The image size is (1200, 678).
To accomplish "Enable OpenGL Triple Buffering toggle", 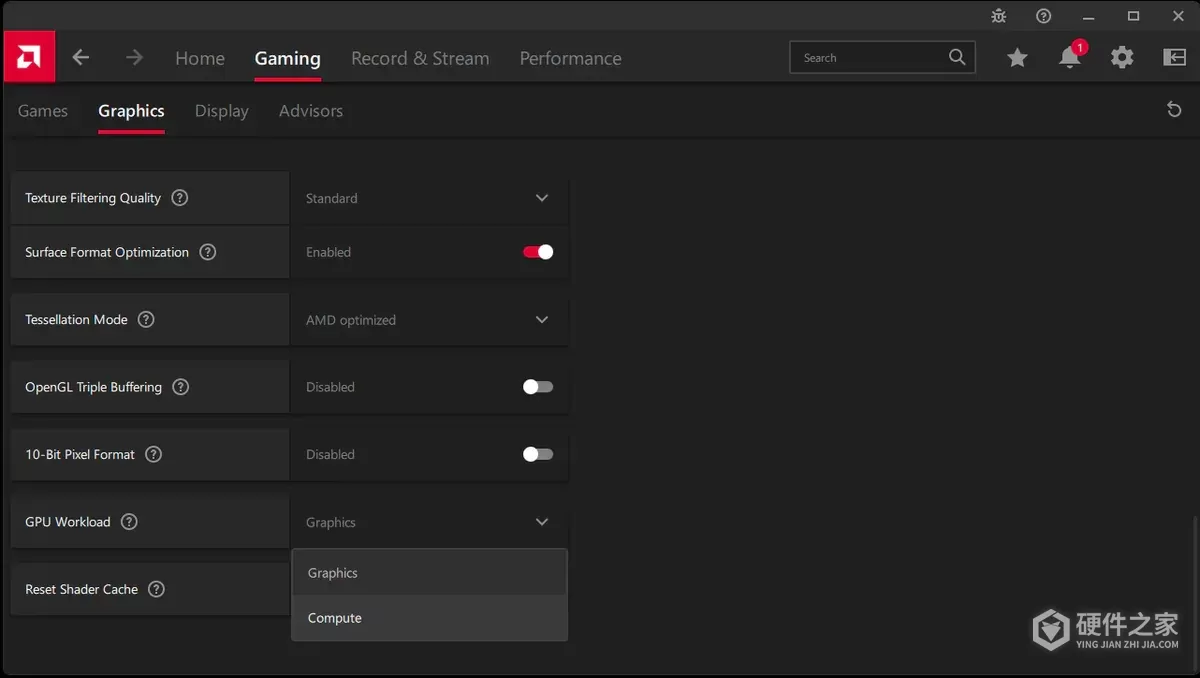I will pos(538,387).
